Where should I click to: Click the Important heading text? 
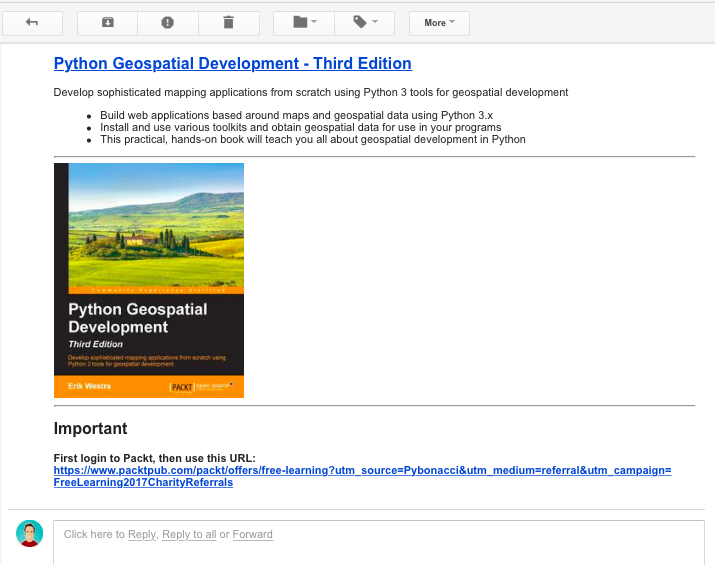90,428
